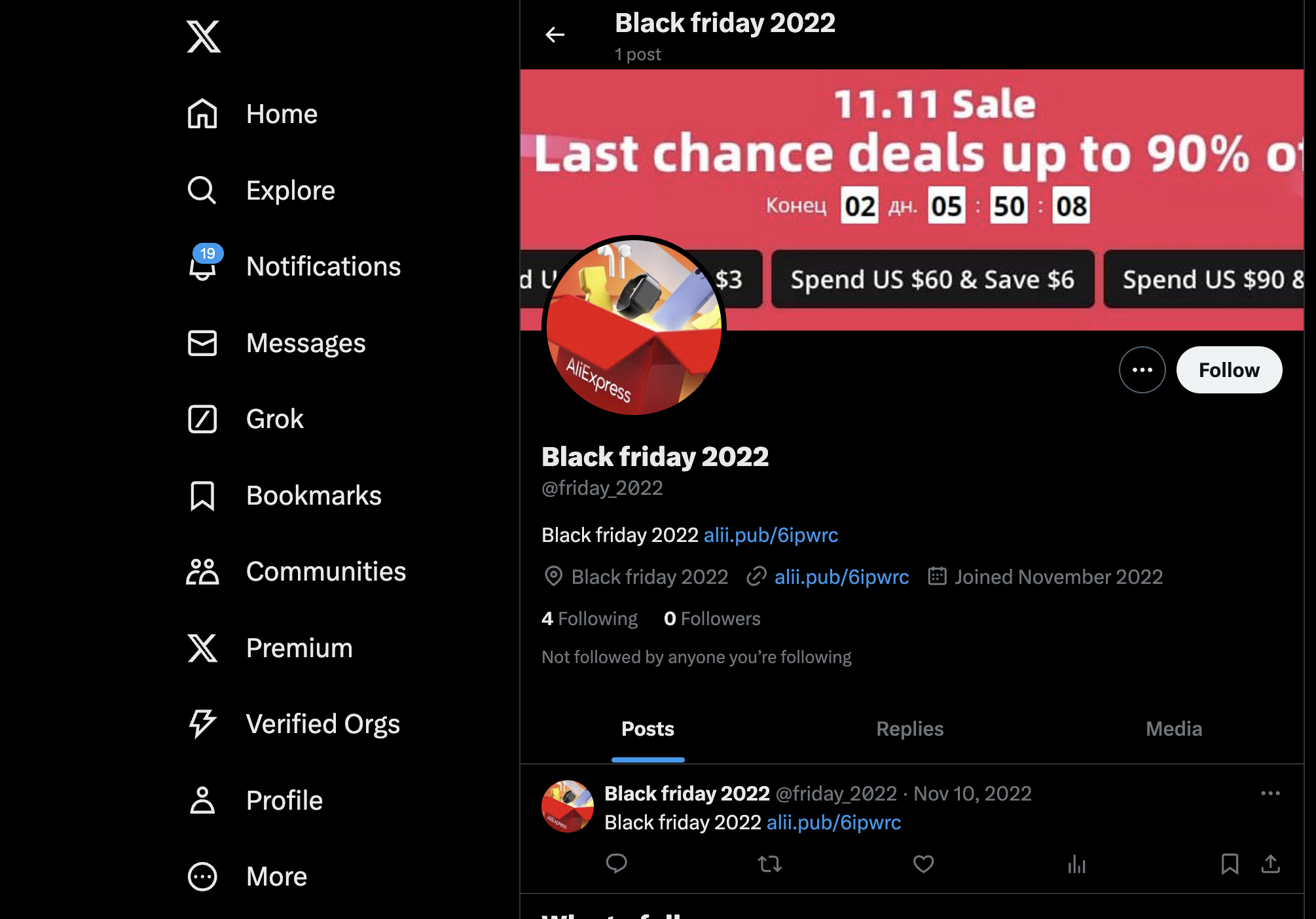
Task: Open the 11.11 Sale banner image
Action: coord(911,200)
